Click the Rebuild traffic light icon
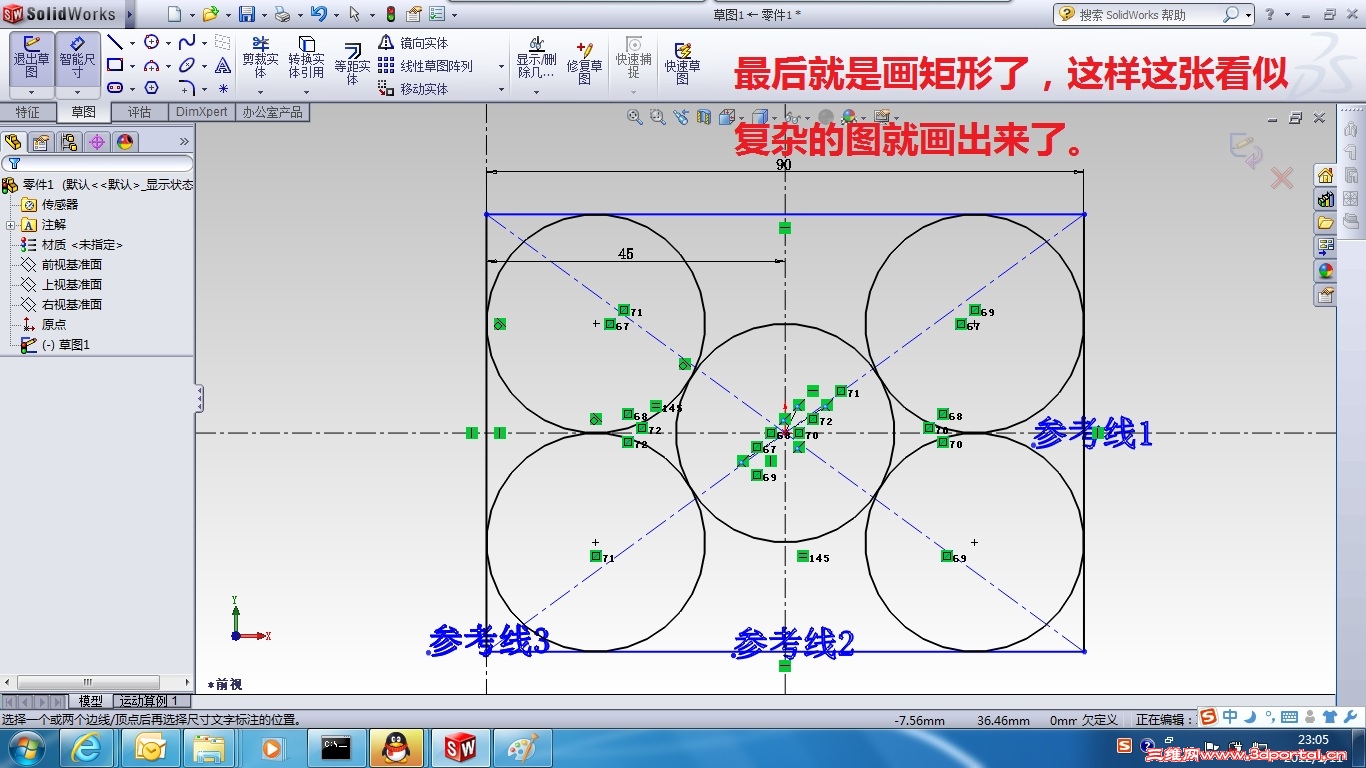 (x=389, y=14)
